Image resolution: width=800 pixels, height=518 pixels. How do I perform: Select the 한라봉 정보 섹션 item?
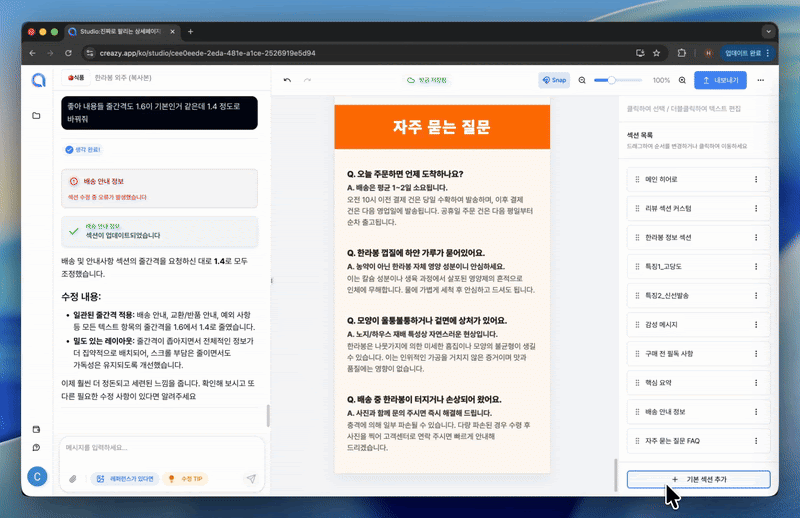pos(690,238)
